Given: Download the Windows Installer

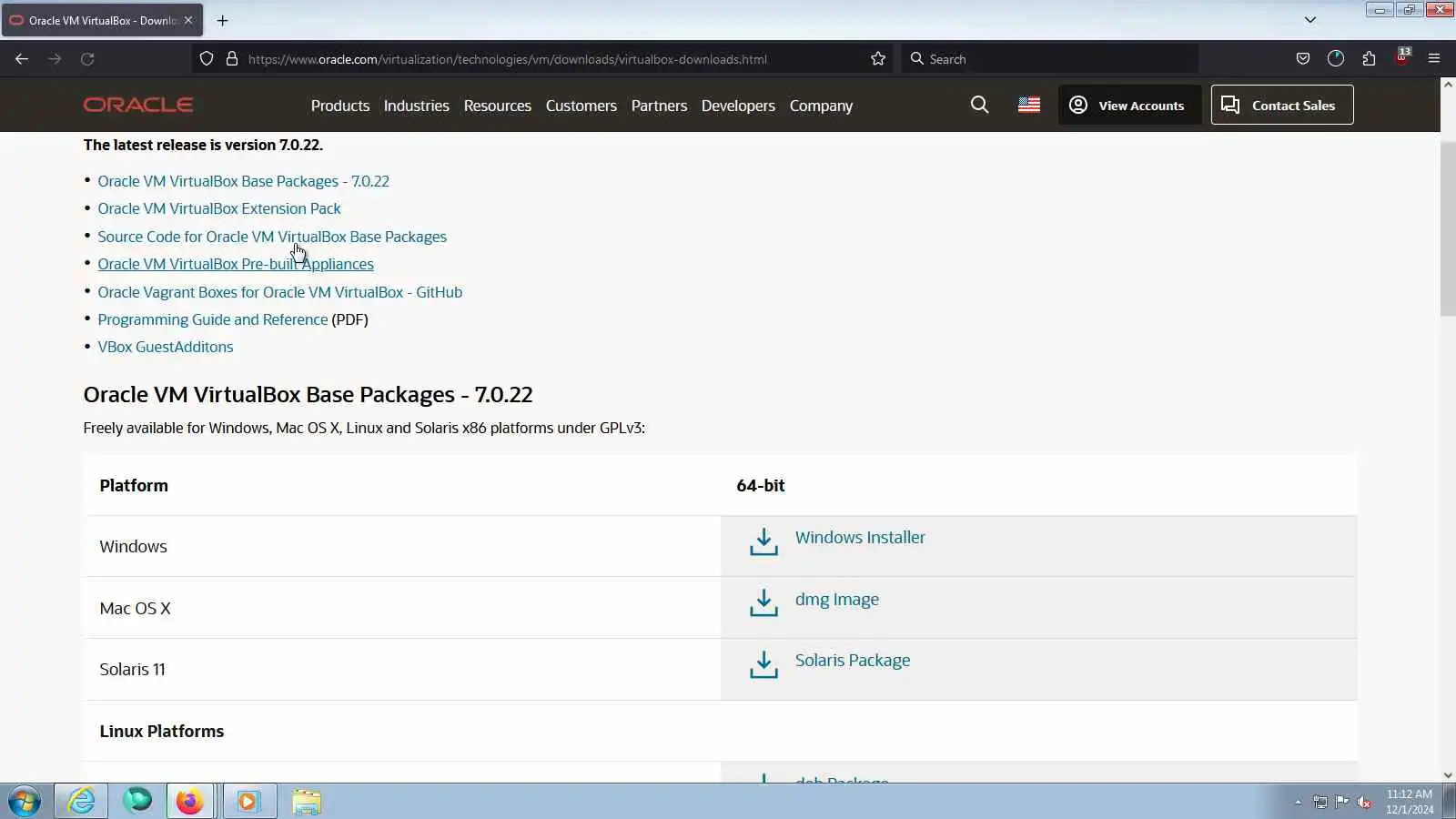Looking at the screenshot, I should (x=860, y=538).
